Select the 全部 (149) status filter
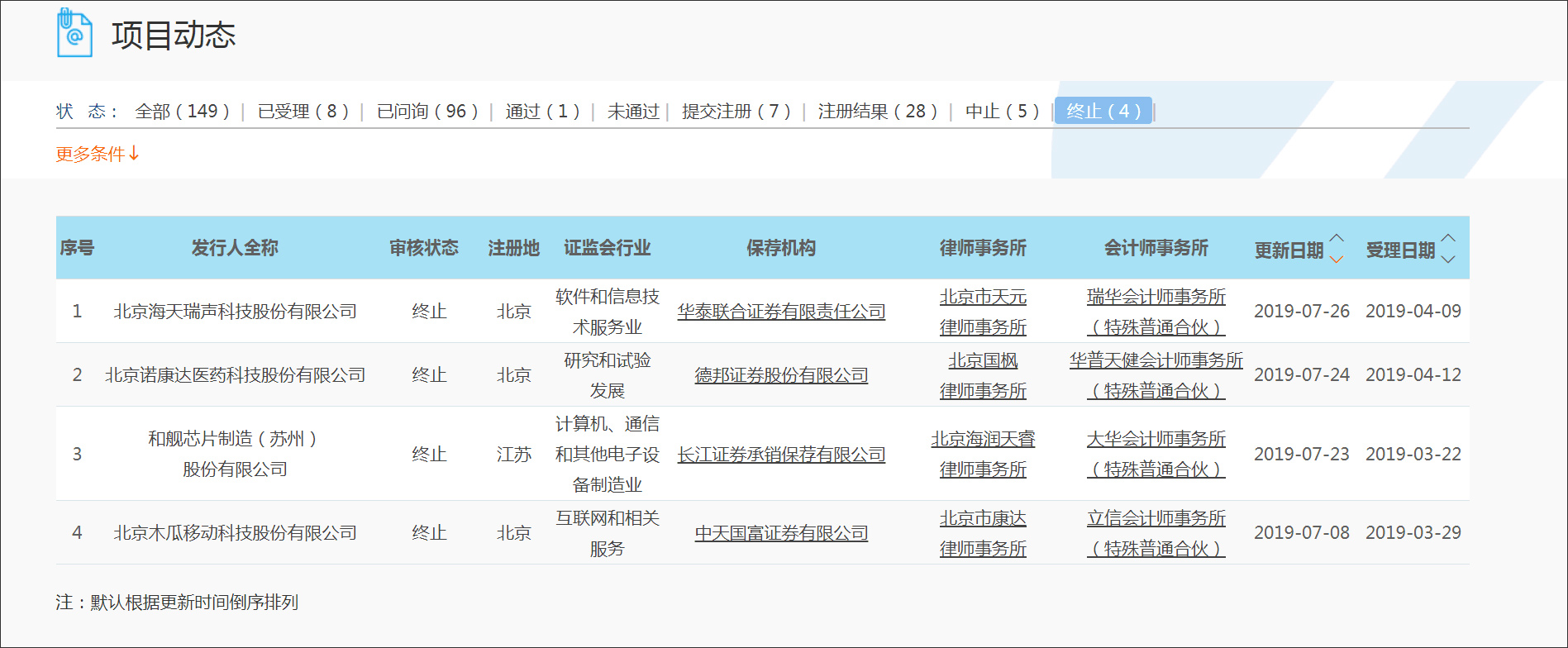This screenshot has width=1568, height=648. 183,112
